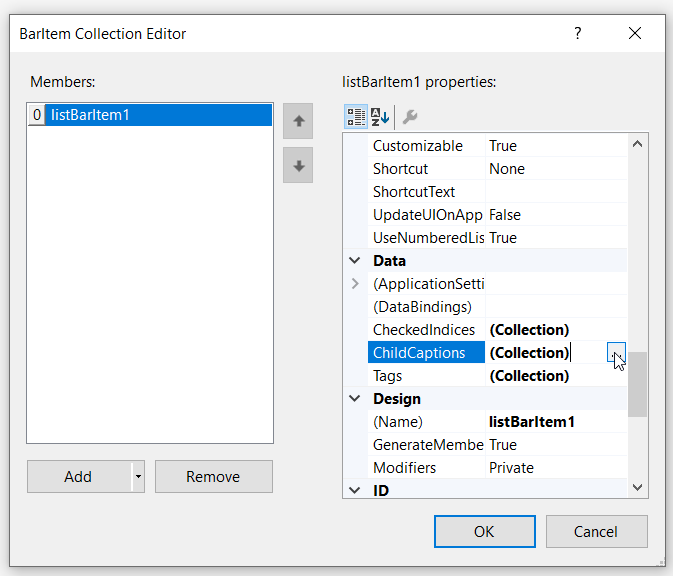Click the ChildCaptions ellipsis button
Screen dimensions: 673x576
click(616, 353)
